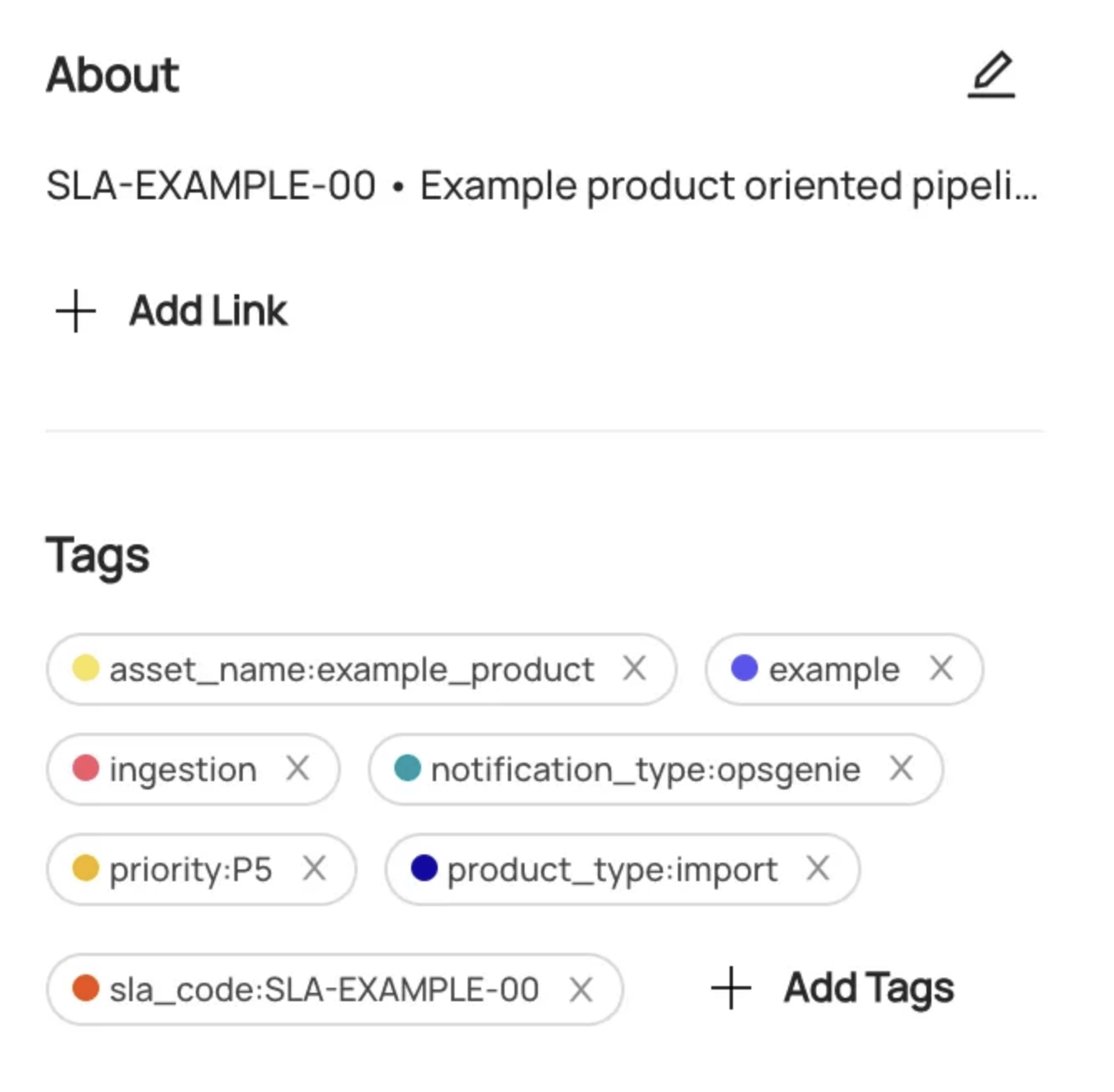This screenshot has width=1114, height=1092.
Task: Remove the priority:P5 tag via X icon
Action: (x=317, y=869)
